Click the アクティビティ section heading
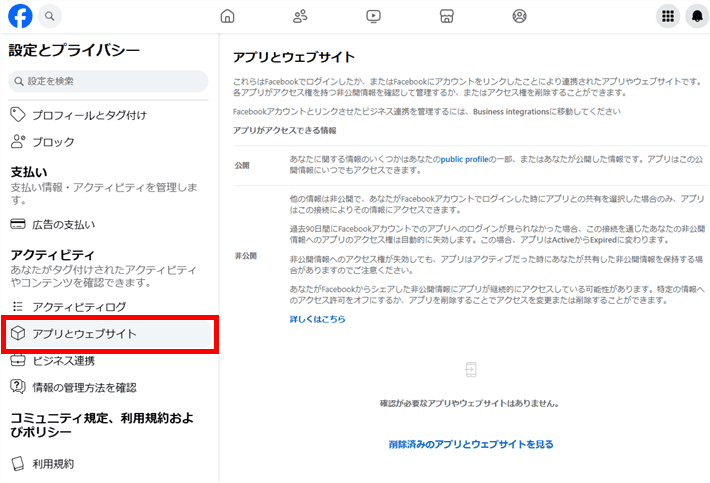 tap(53, 255)
